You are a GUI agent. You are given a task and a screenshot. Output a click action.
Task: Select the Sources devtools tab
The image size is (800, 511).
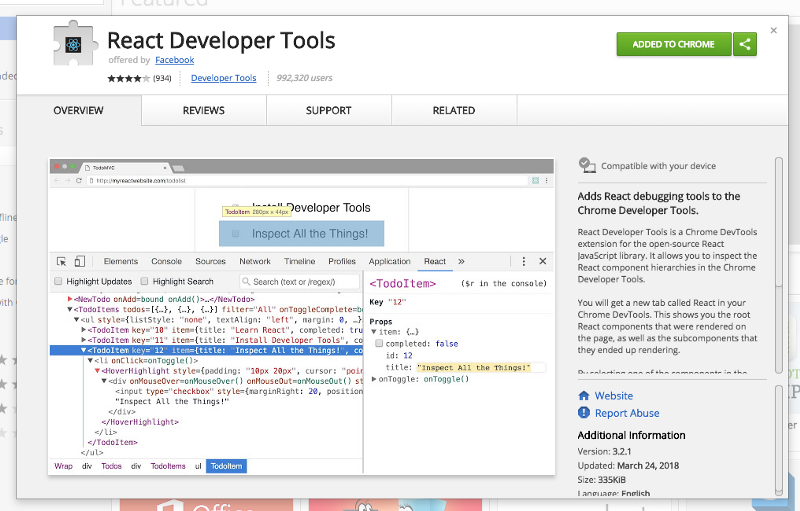pyautogui.click(x=210, y=261)
